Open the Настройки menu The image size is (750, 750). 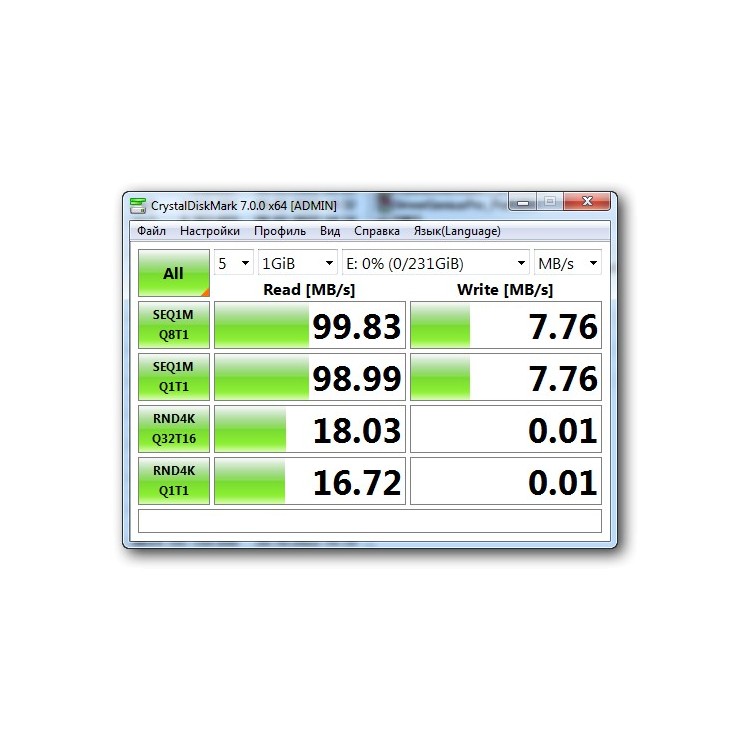pos(210,231)
